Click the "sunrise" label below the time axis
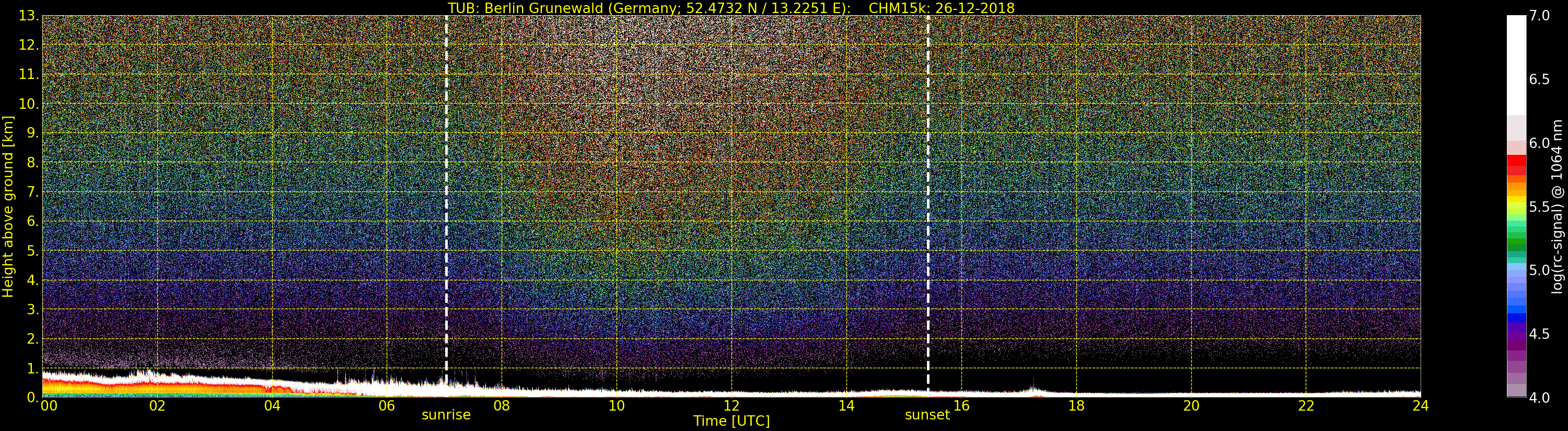1568x431 pixels. [446, 415]
